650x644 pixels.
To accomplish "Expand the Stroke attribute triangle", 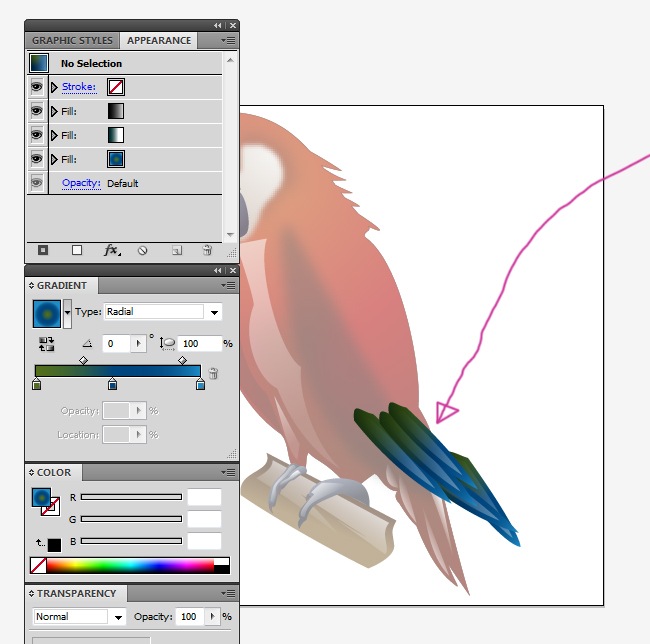I will coord(54,87).
